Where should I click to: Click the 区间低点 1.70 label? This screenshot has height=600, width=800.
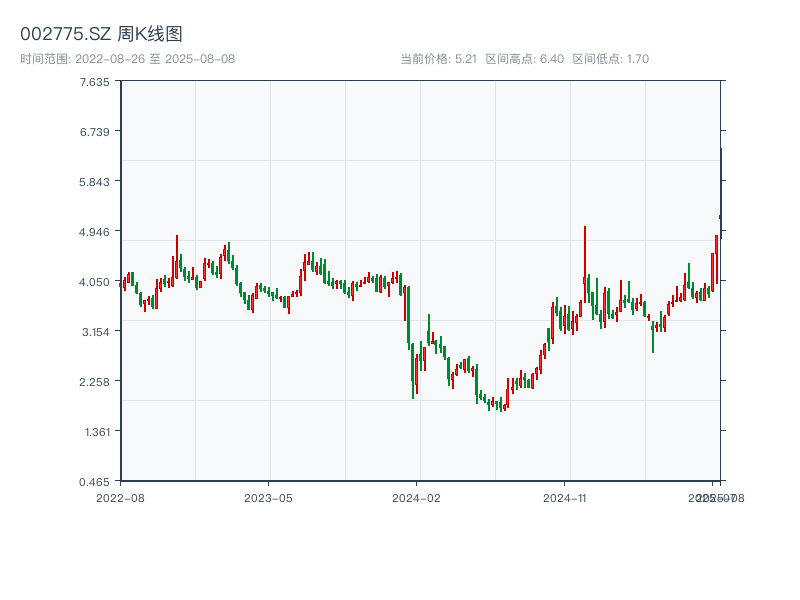coord(610,59)
